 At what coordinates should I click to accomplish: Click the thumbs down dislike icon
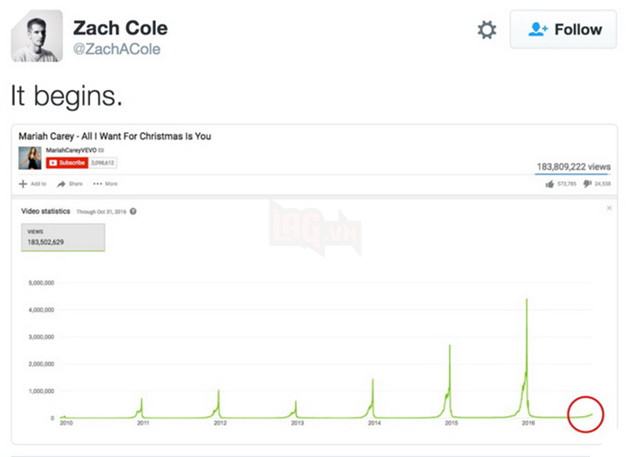click(x=589, y=184)
